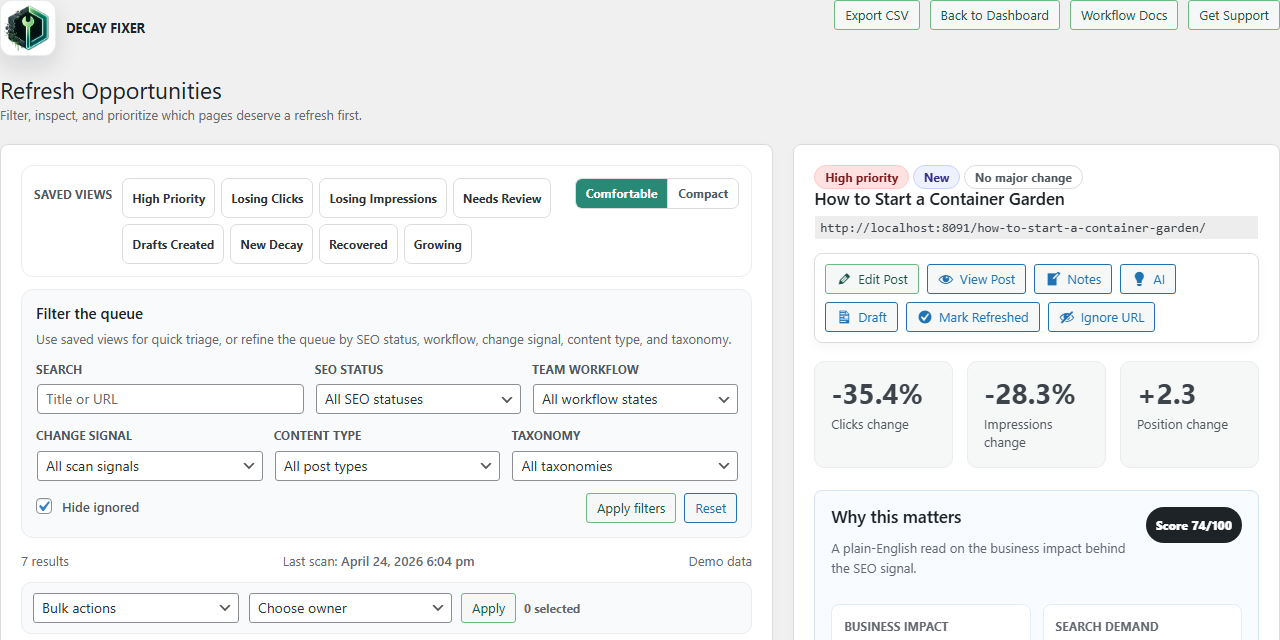Click the Demo data label

[720, 562]
